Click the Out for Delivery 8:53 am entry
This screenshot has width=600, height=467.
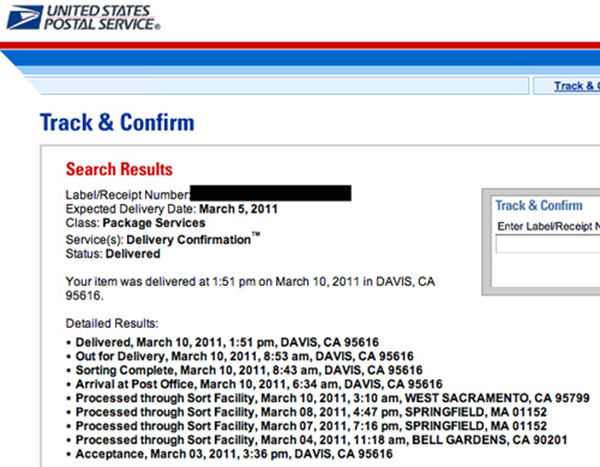(245, 356)
